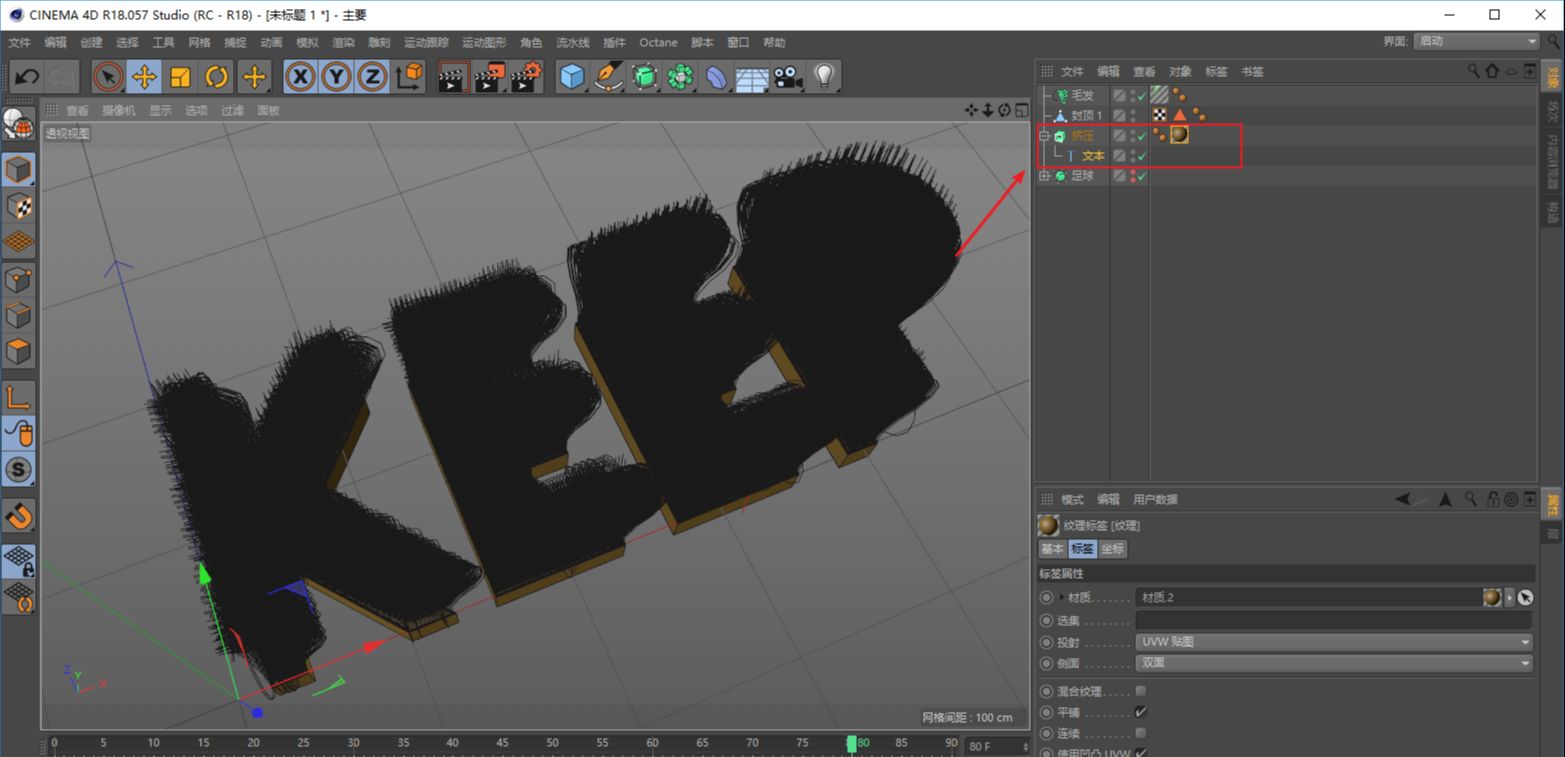
Task: Select the 封顶 1 object row
Action: pos(1087,115)
